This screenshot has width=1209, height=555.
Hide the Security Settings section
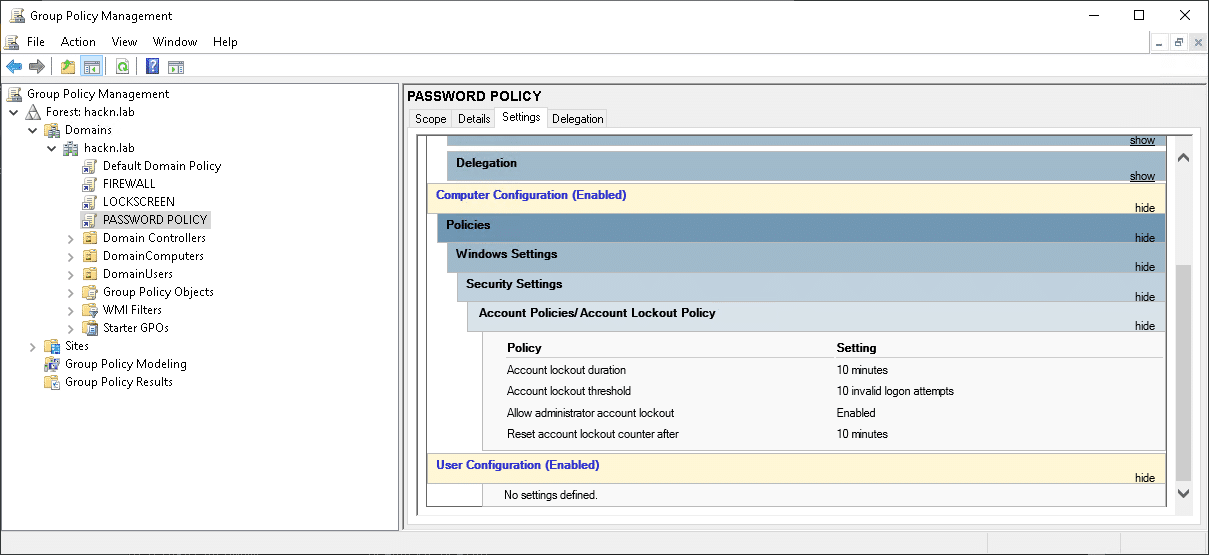point(1145,297)
